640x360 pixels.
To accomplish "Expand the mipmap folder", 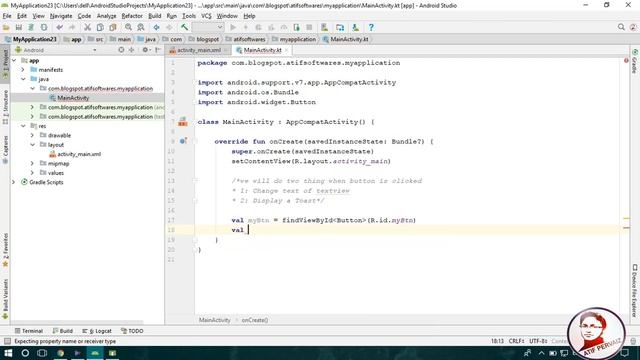I will [32, 164].
